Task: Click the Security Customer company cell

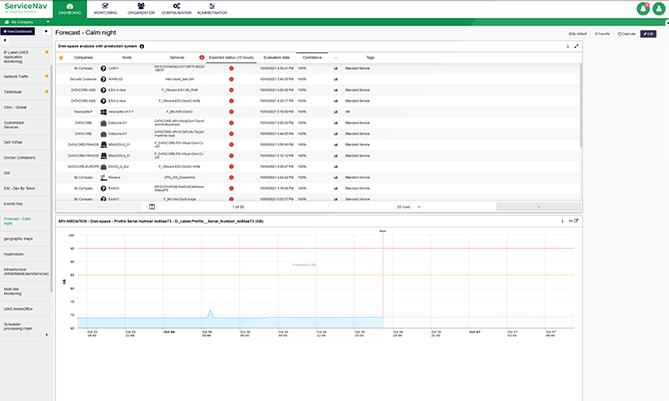Action: [83, 79]
